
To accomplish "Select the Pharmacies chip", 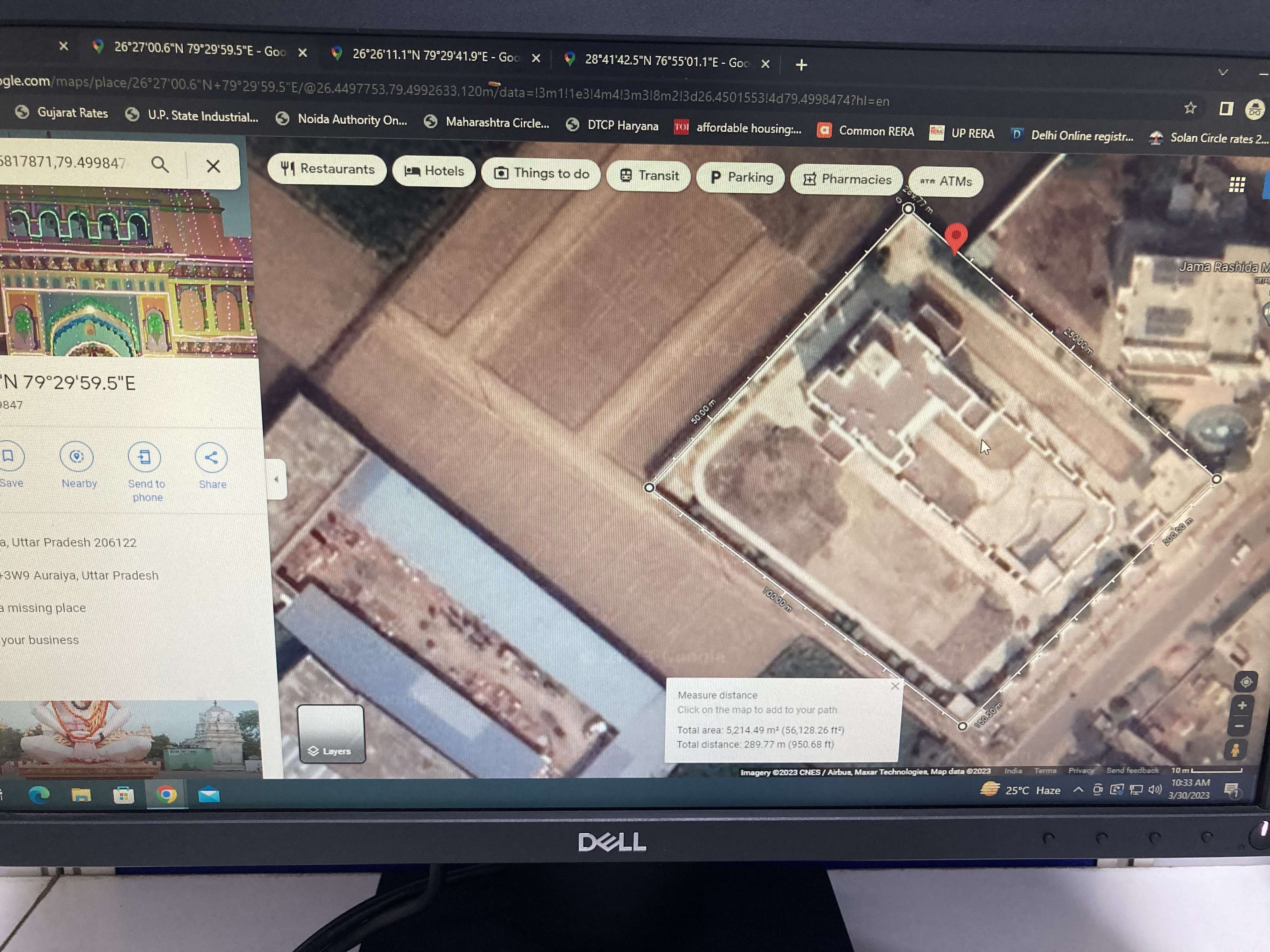I will pos(847,180).
